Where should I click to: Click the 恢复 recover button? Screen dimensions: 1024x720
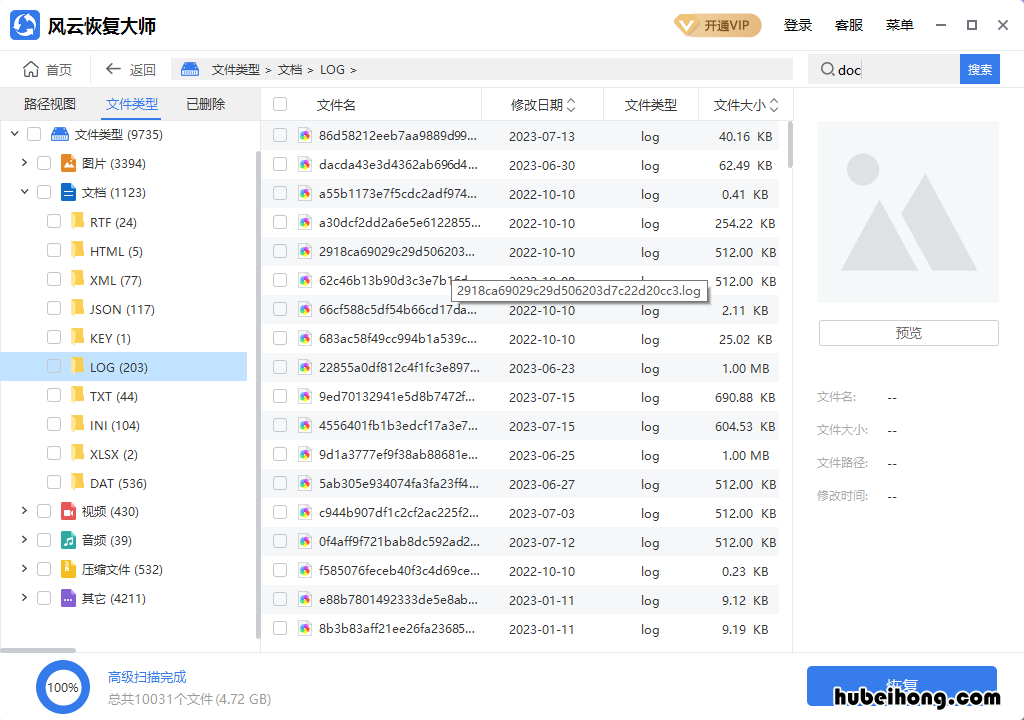click(x=902, y=685)
